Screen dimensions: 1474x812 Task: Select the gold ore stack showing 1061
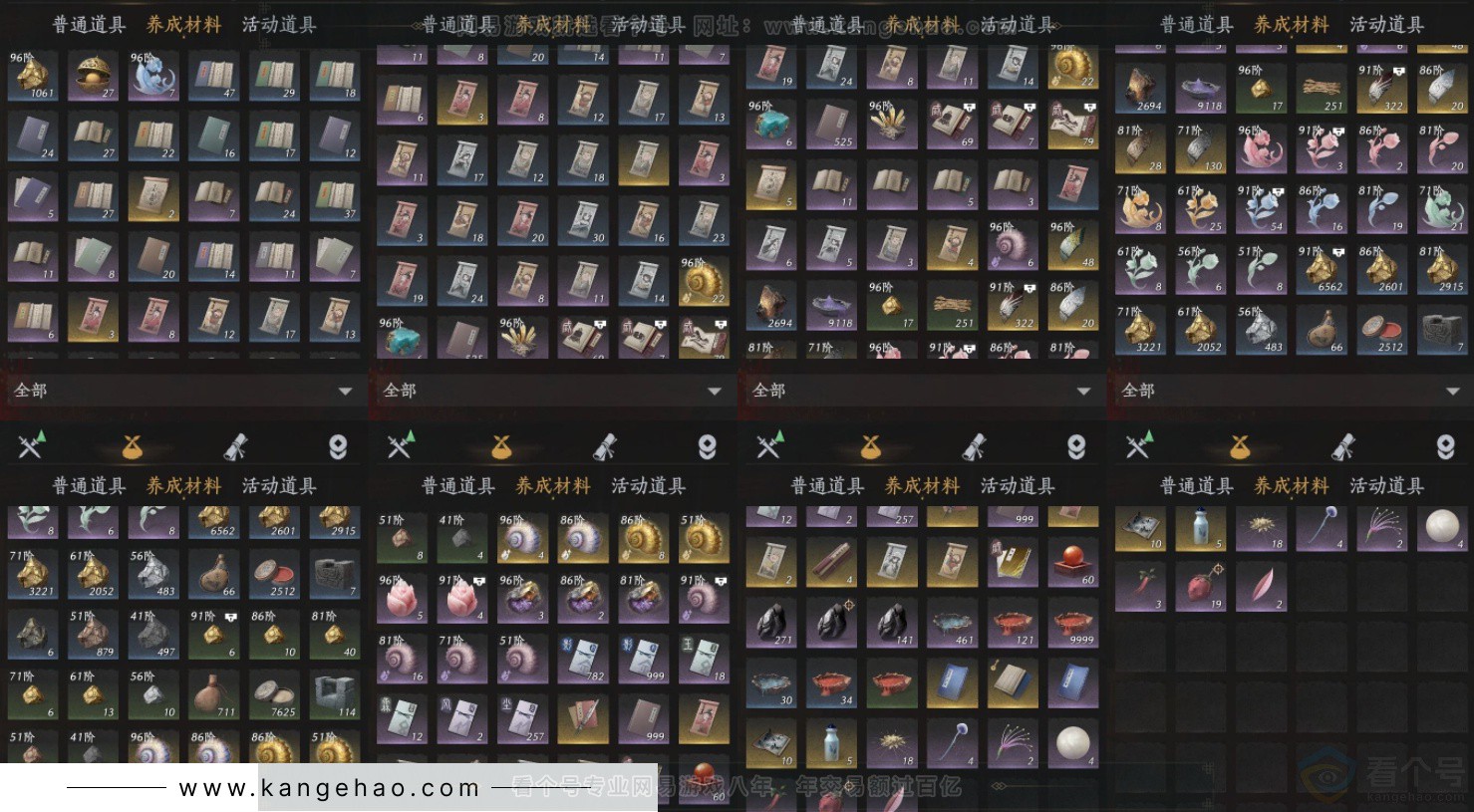point(33,76)
